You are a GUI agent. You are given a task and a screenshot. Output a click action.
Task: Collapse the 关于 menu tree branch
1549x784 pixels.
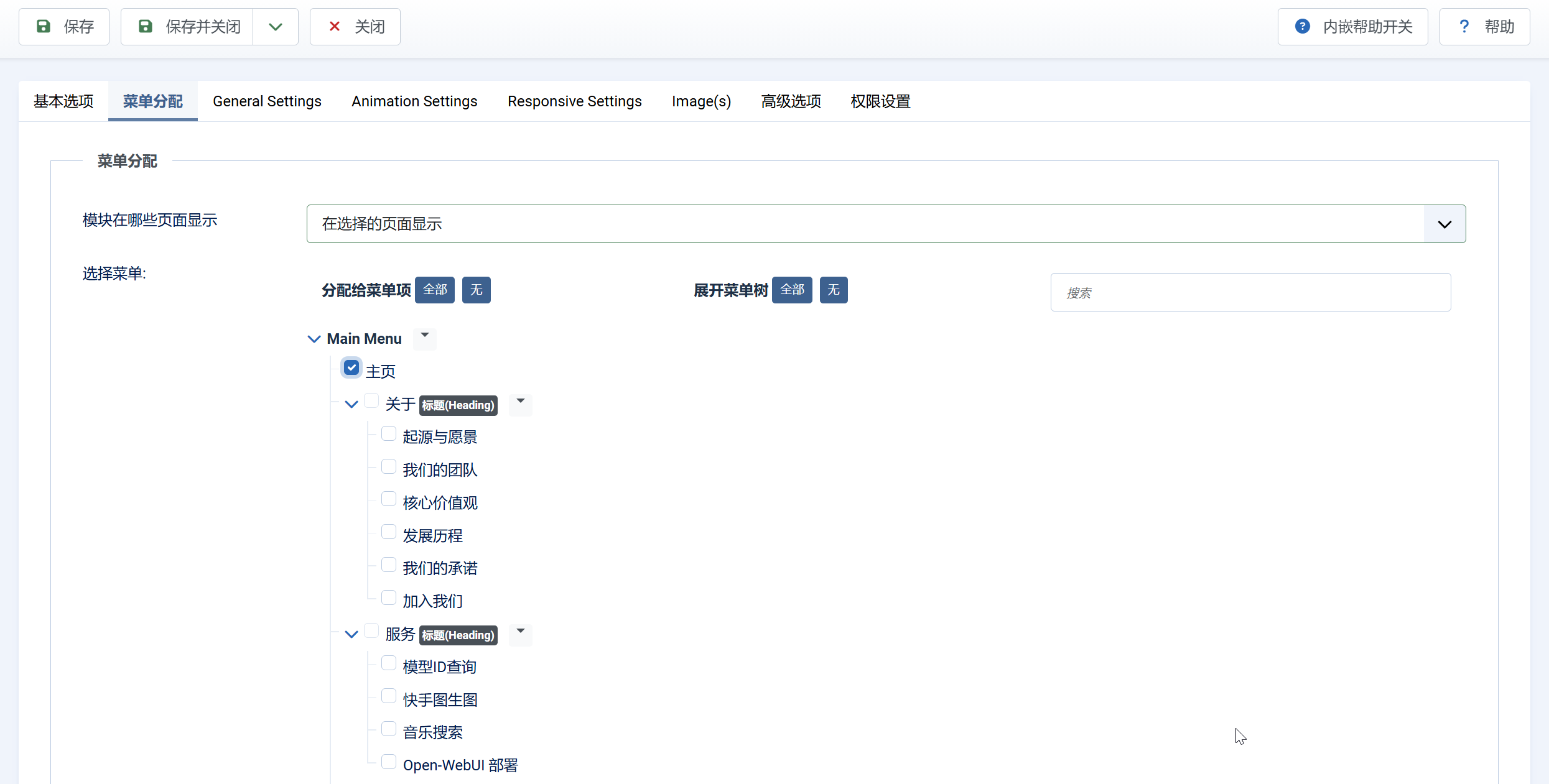[x=351, y=405]
